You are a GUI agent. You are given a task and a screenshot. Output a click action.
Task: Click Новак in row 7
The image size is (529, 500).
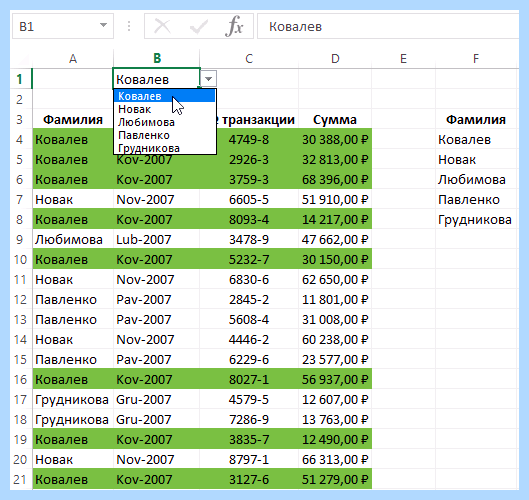coord(73,199)
